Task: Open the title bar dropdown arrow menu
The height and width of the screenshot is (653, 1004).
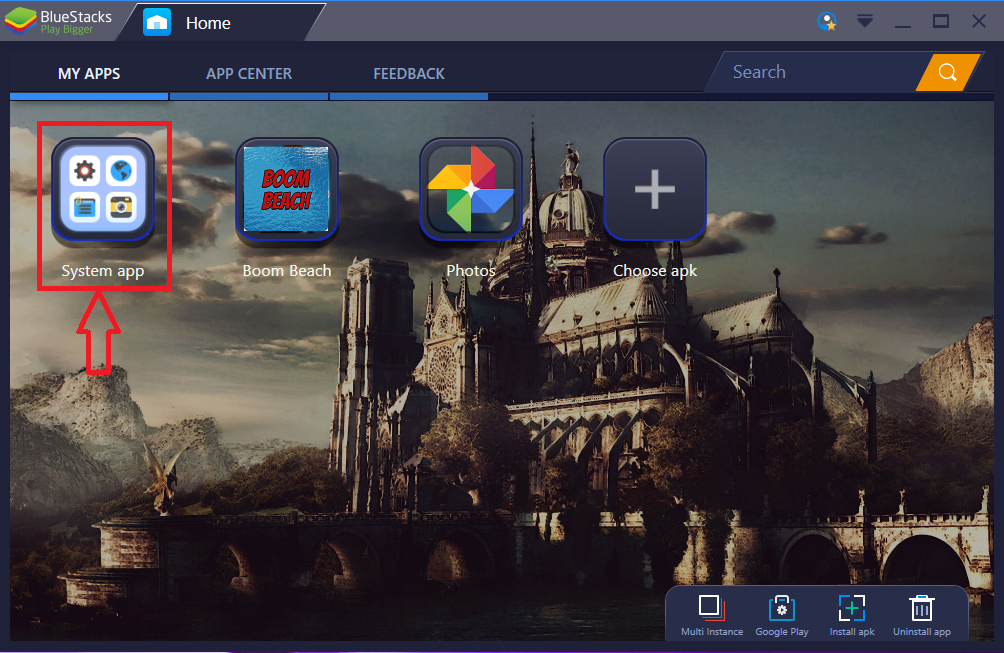Action: [x=865, y=22]
